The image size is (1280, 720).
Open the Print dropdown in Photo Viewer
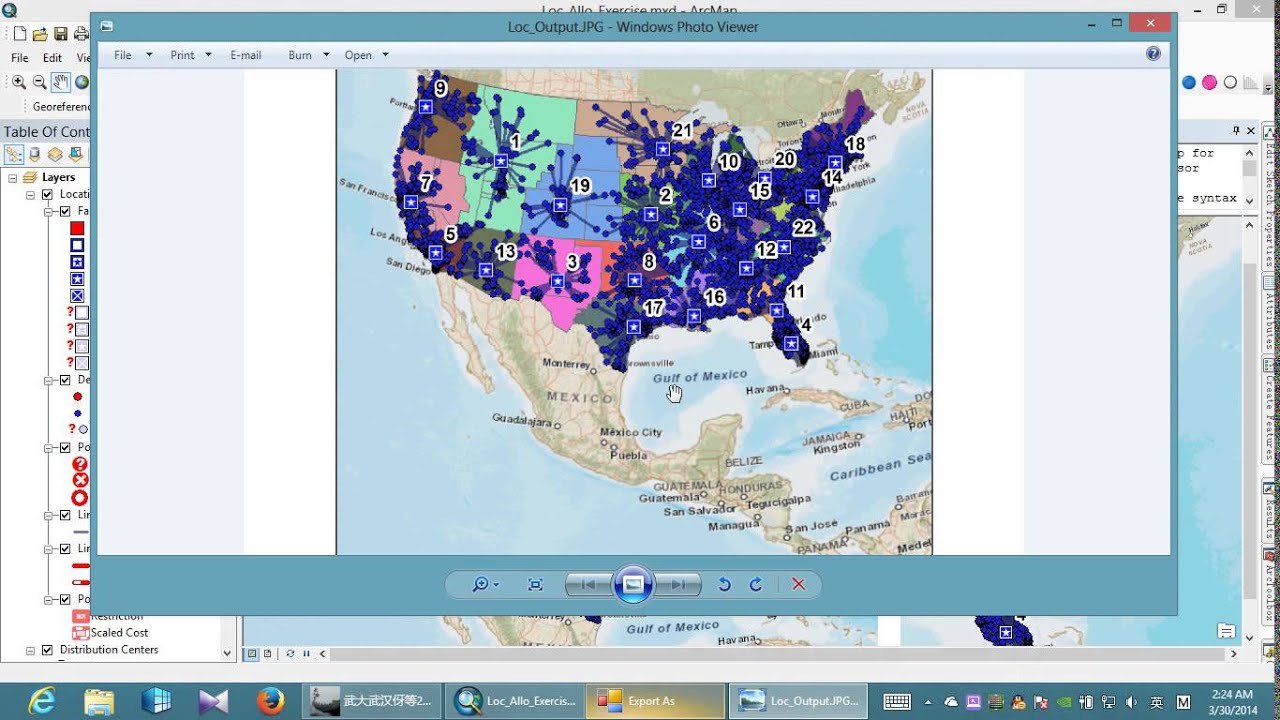click(x=191, y=55)
